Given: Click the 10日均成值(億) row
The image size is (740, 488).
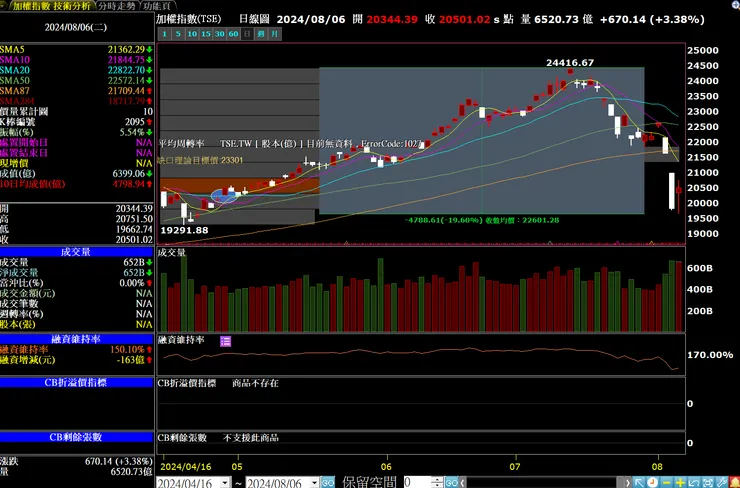Looking at the screenshot, I should point(76,184).
